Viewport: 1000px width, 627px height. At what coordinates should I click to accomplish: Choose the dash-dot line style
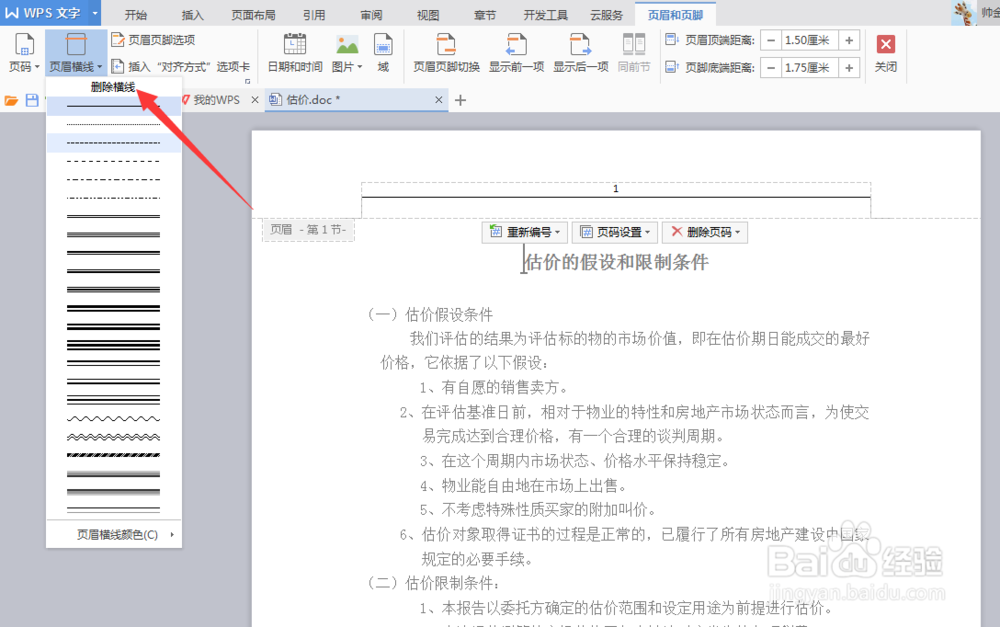pos(114,180)
